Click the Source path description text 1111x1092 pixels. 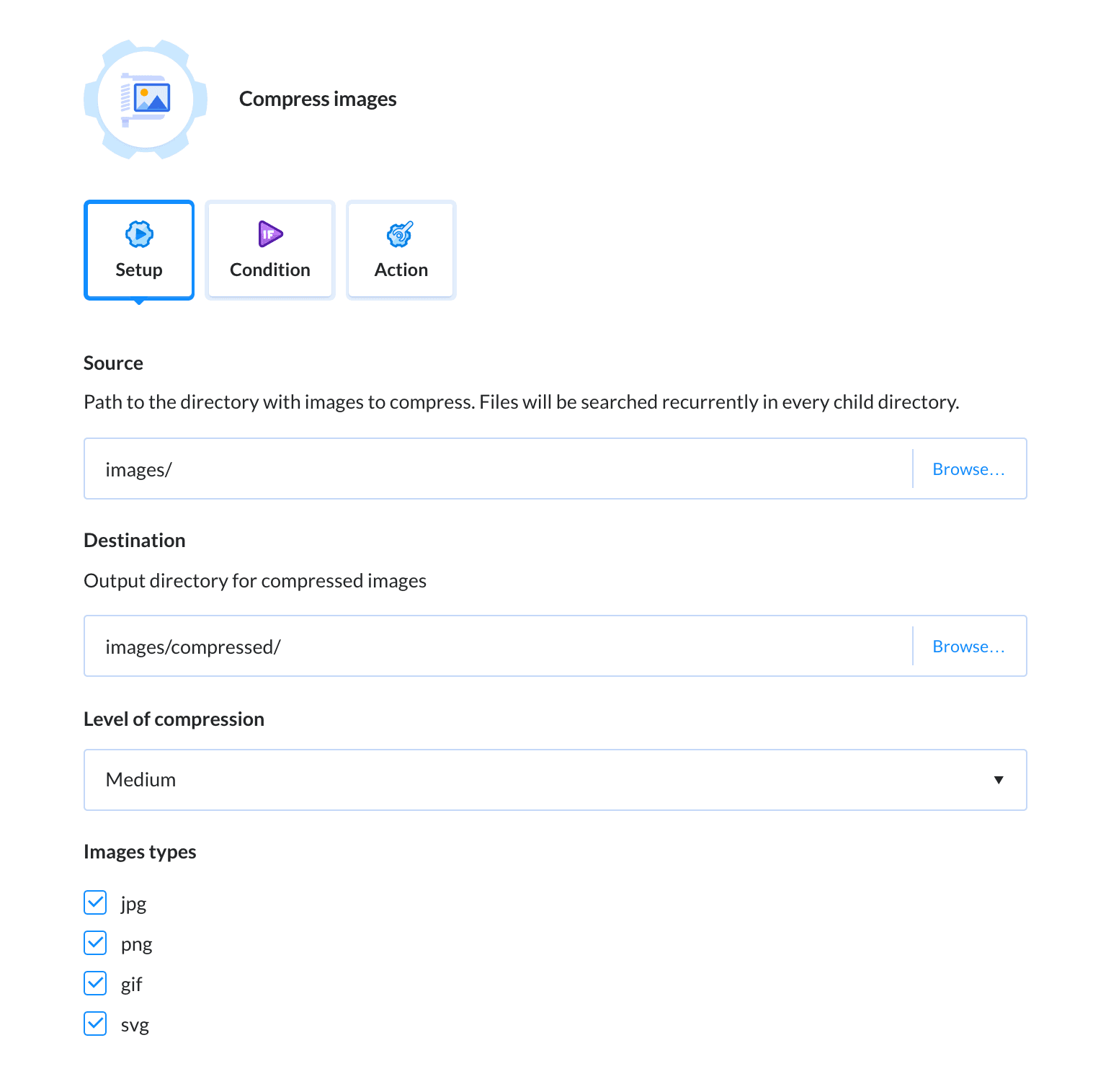pos(521,402)
